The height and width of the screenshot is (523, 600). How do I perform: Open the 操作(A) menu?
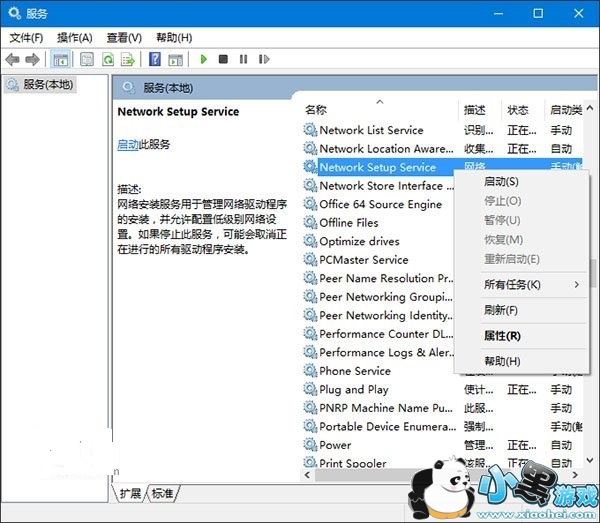[x=77, y=37]
